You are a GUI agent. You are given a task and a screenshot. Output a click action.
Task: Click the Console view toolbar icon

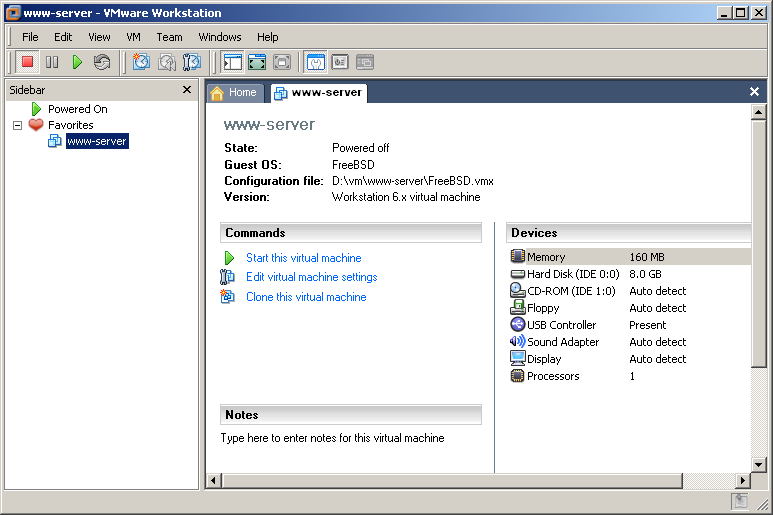click(365, 62)
